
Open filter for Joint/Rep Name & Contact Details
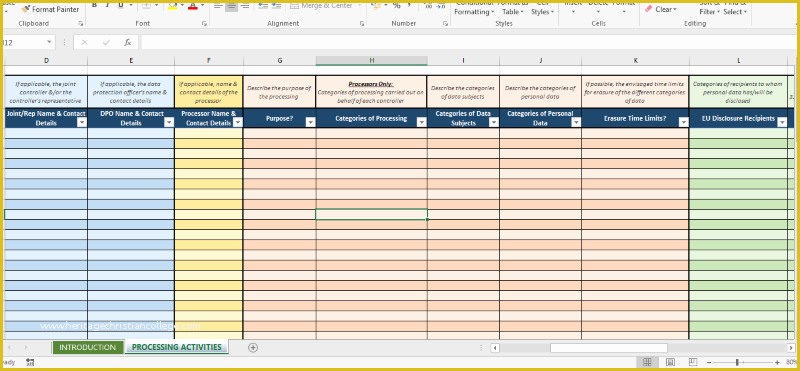[x=82, y=122]
